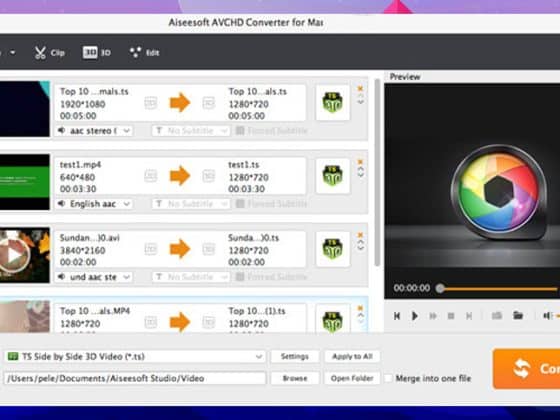Expand the toolbar dropdown arrow left of Clip
This screenshot has width=560, height=420.
[13, 53]
